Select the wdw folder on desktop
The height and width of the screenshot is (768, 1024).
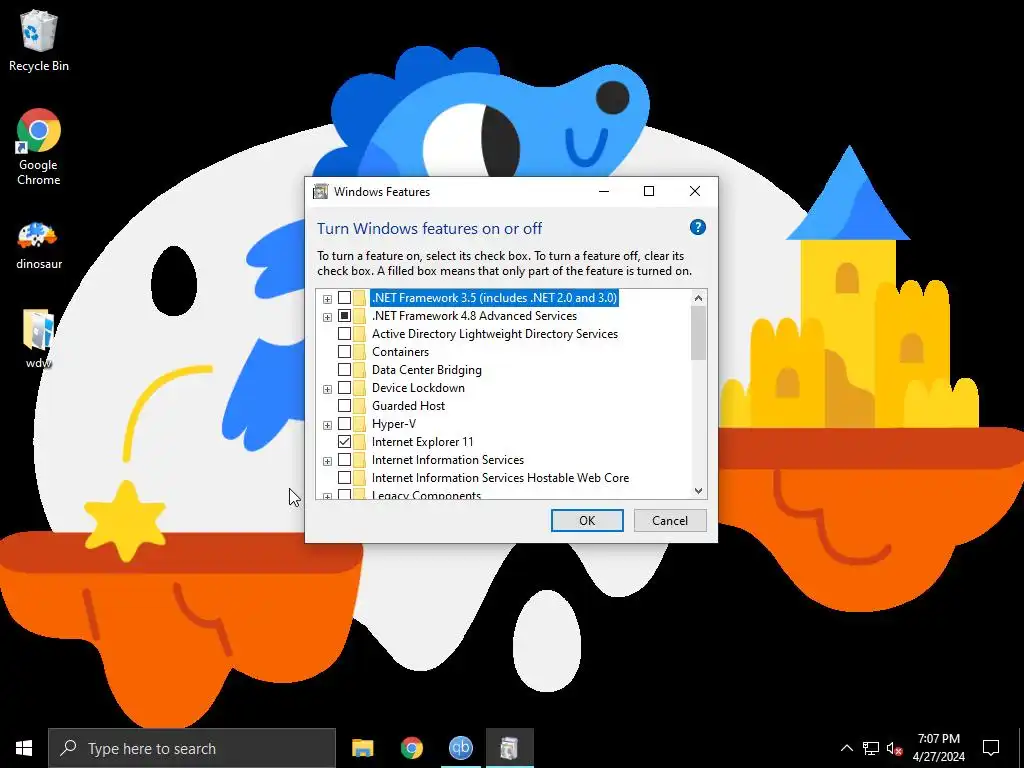click(39, 340)
